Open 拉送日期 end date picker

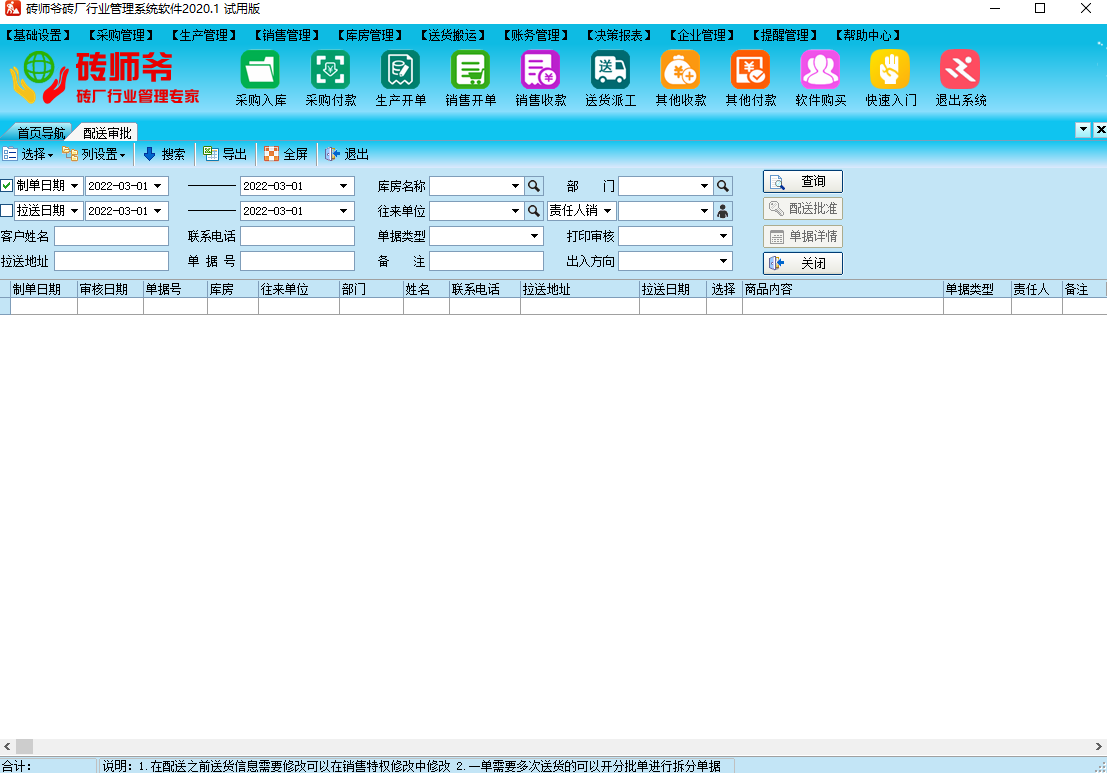[344, 210]
